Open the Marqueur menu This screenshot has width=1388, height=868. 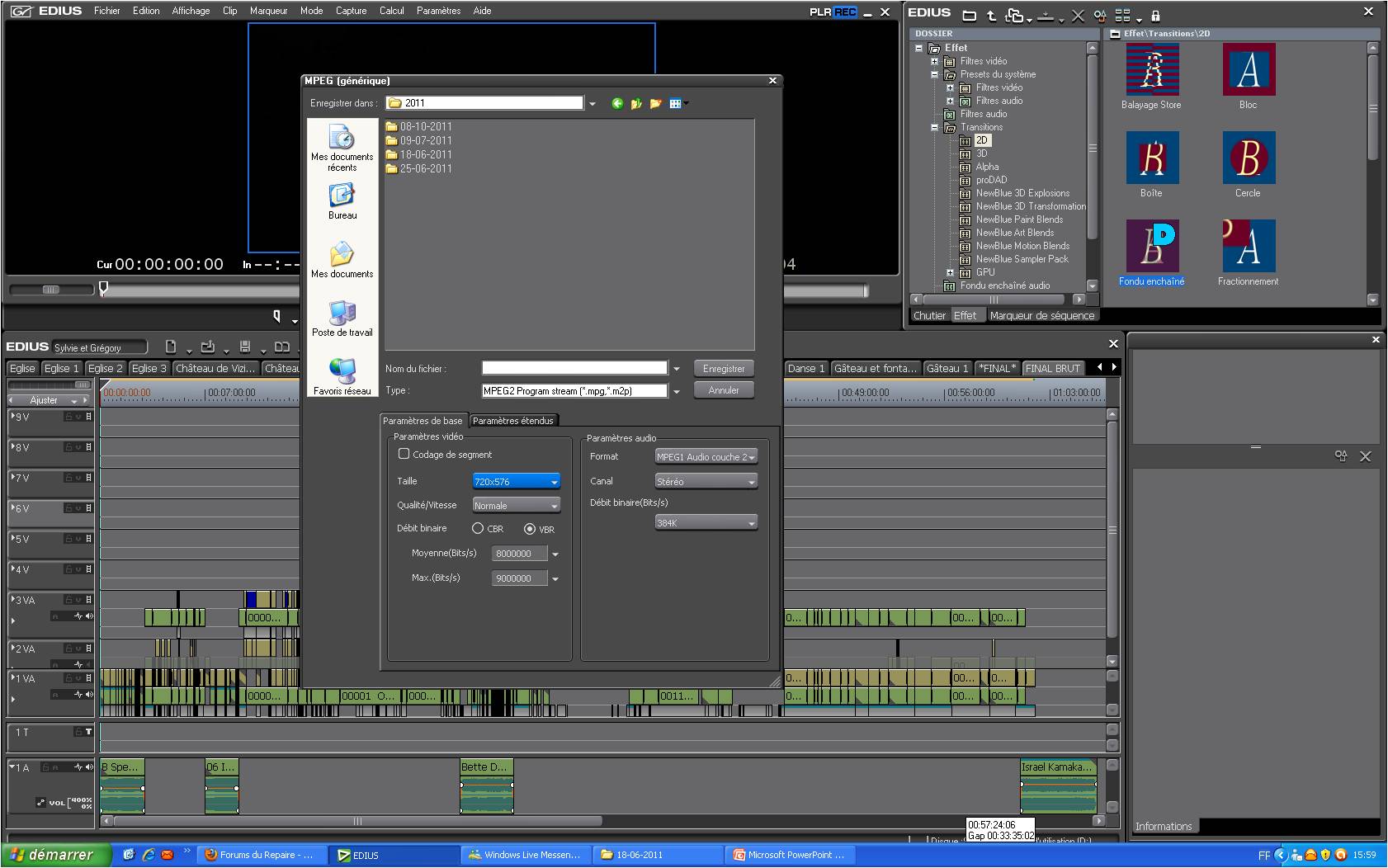269,11
